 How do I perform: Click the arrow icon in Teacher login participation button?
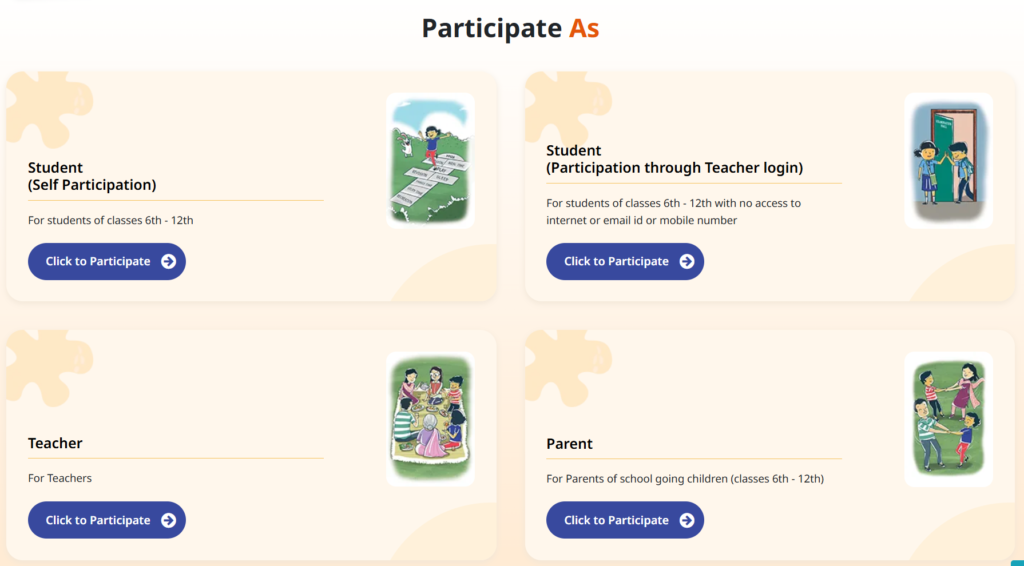click(x=686, y=262)
